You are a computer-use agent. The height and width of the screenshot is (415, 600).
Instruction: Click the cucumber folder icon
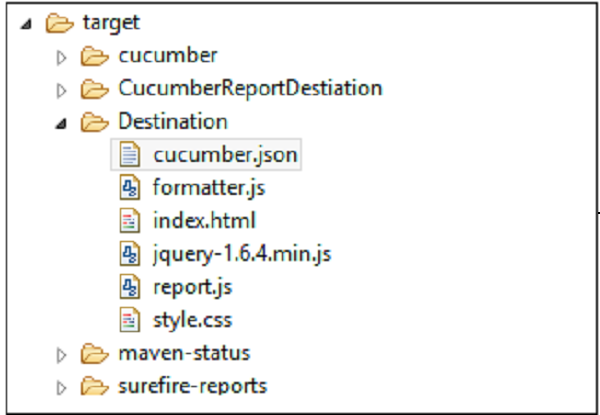[94, 56]
